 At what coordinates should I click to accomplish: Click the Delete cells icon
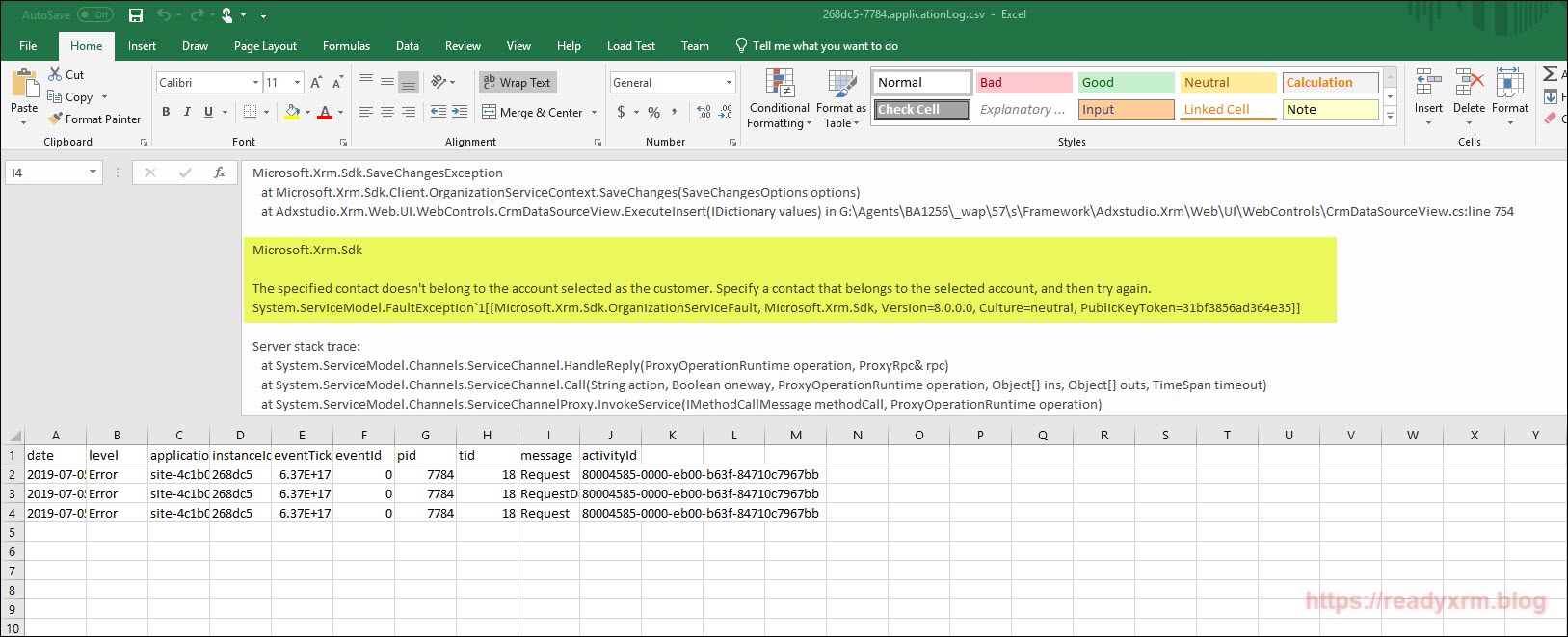coord(1469,84)
